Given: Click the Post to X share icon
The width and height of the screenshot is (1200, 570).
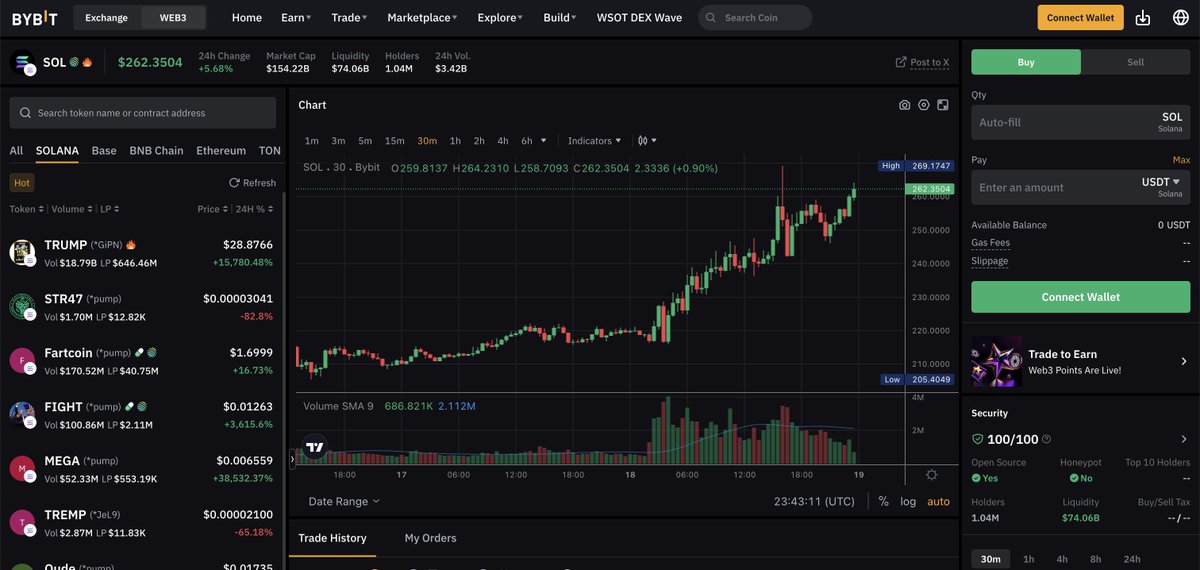Looking at the screenshot, I should coord(901,62).
